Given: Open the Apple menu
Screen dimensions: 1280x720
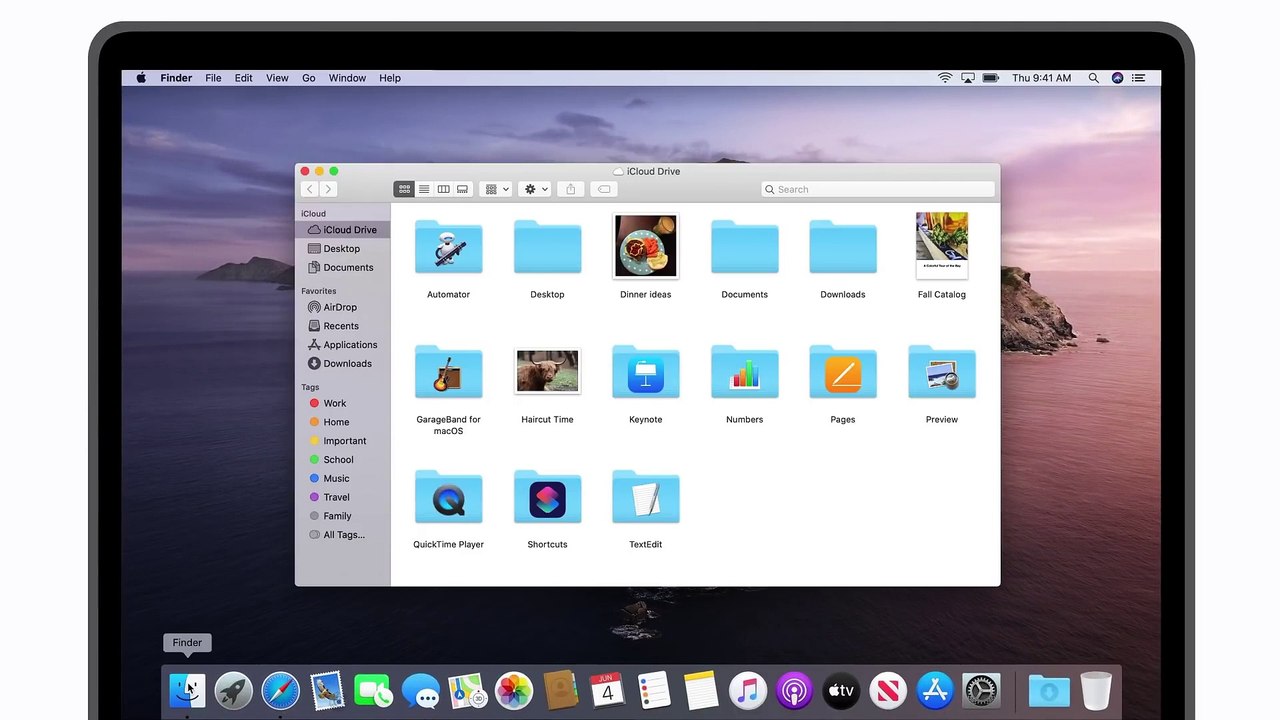Looking at the screenshot, I should (141, 78).
